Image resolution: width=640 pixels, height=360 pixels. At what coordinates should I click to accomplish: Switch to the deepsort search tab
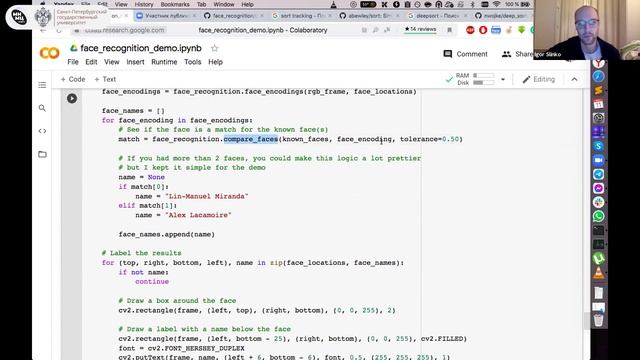[437, 16]
